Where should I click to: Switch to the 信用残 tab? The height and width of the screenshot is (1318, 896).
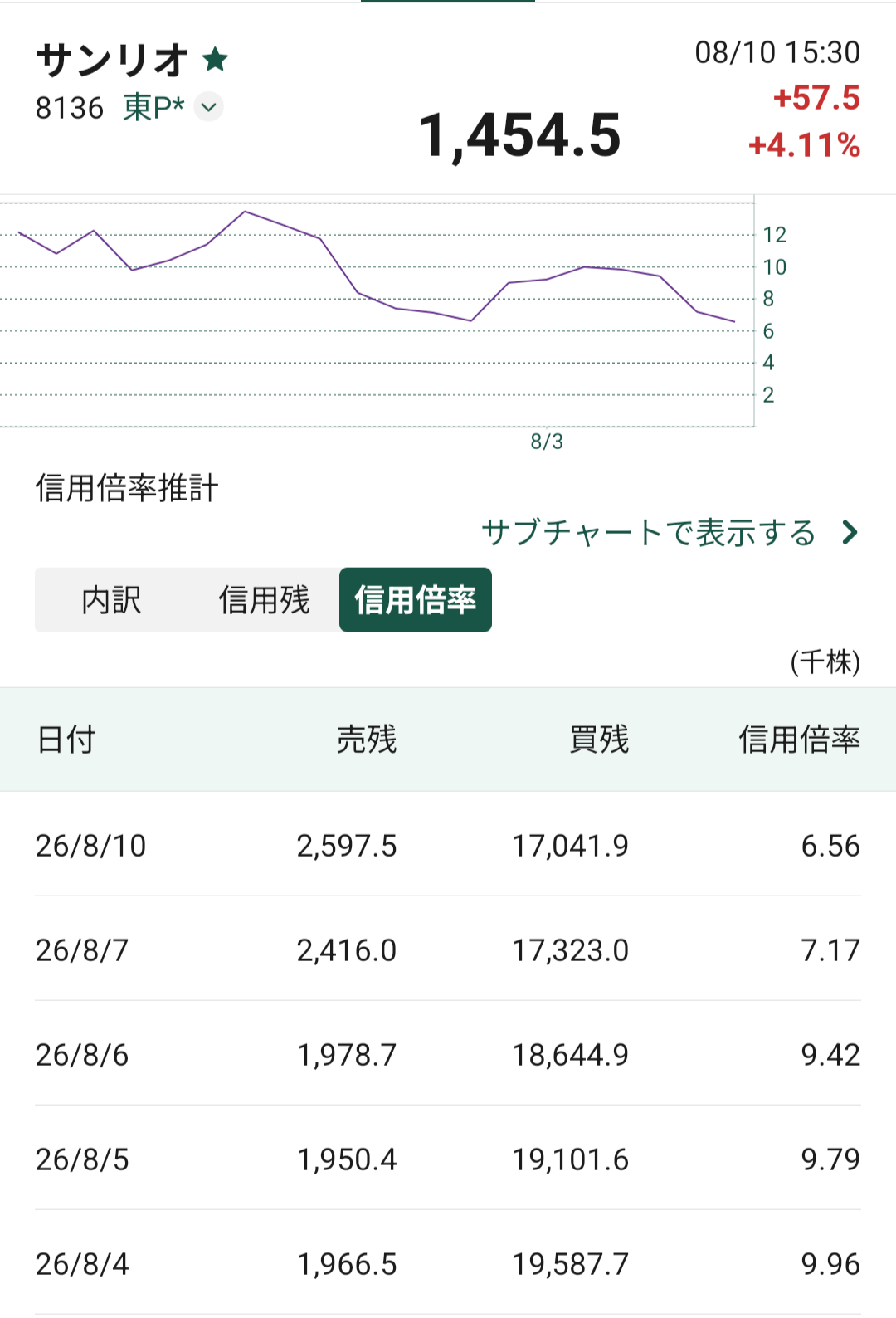click(264, 600)
